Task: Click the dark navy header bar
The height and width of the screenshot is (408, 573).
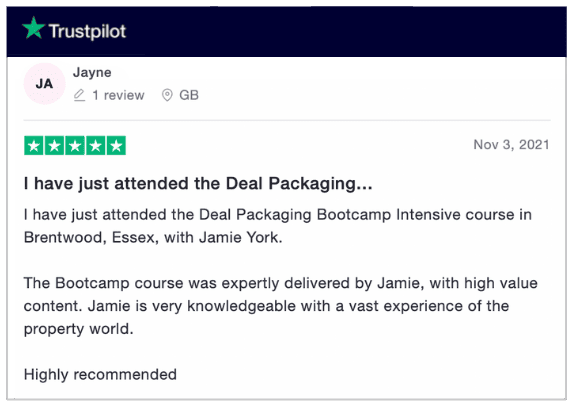Action: click(x=286, y=31)
